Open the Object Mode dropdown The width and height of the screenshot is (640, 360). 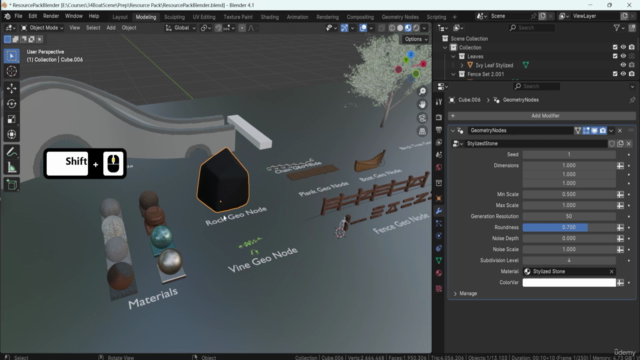click(x=42, y=28)
